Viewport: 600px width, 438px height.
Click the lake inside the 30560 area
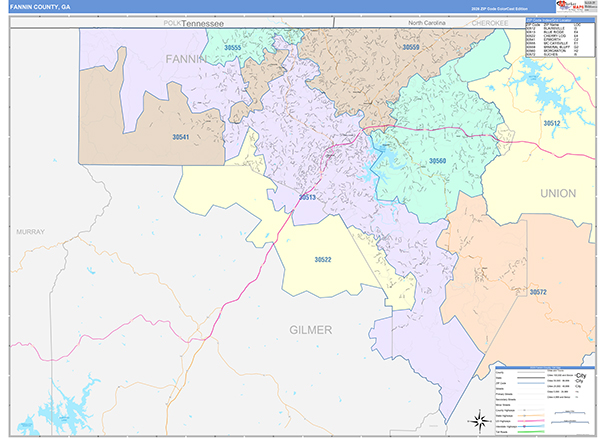[385, 157]
